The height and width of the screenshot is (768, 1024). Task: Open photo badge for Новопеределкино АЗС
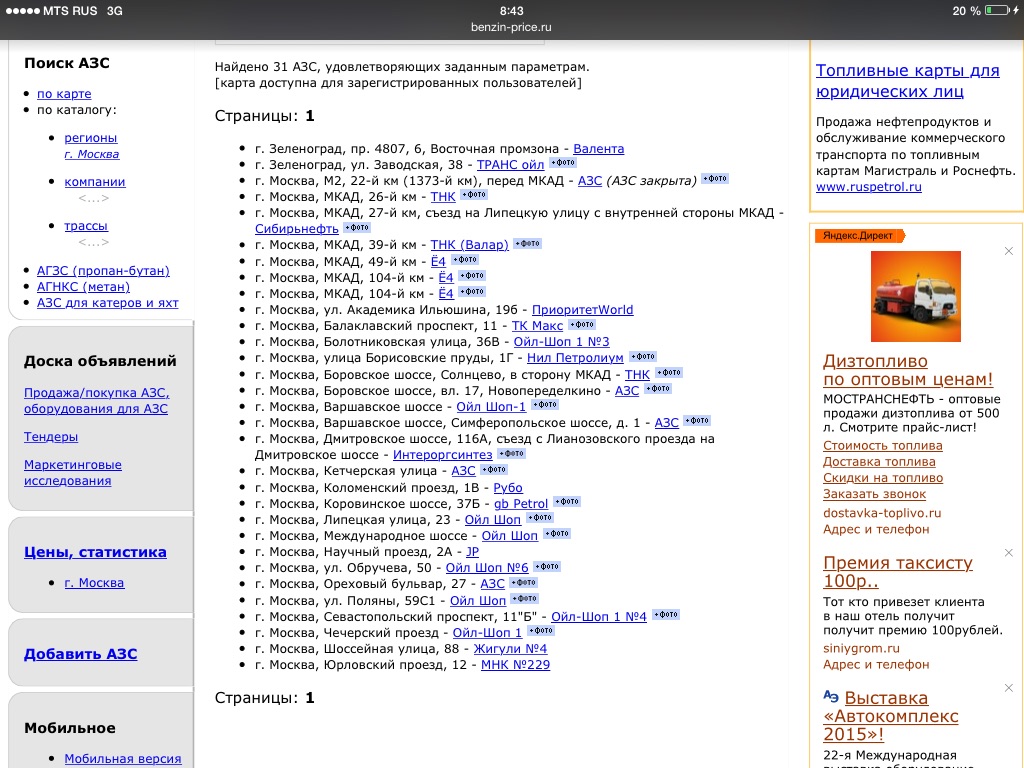[x=658, y=389]
